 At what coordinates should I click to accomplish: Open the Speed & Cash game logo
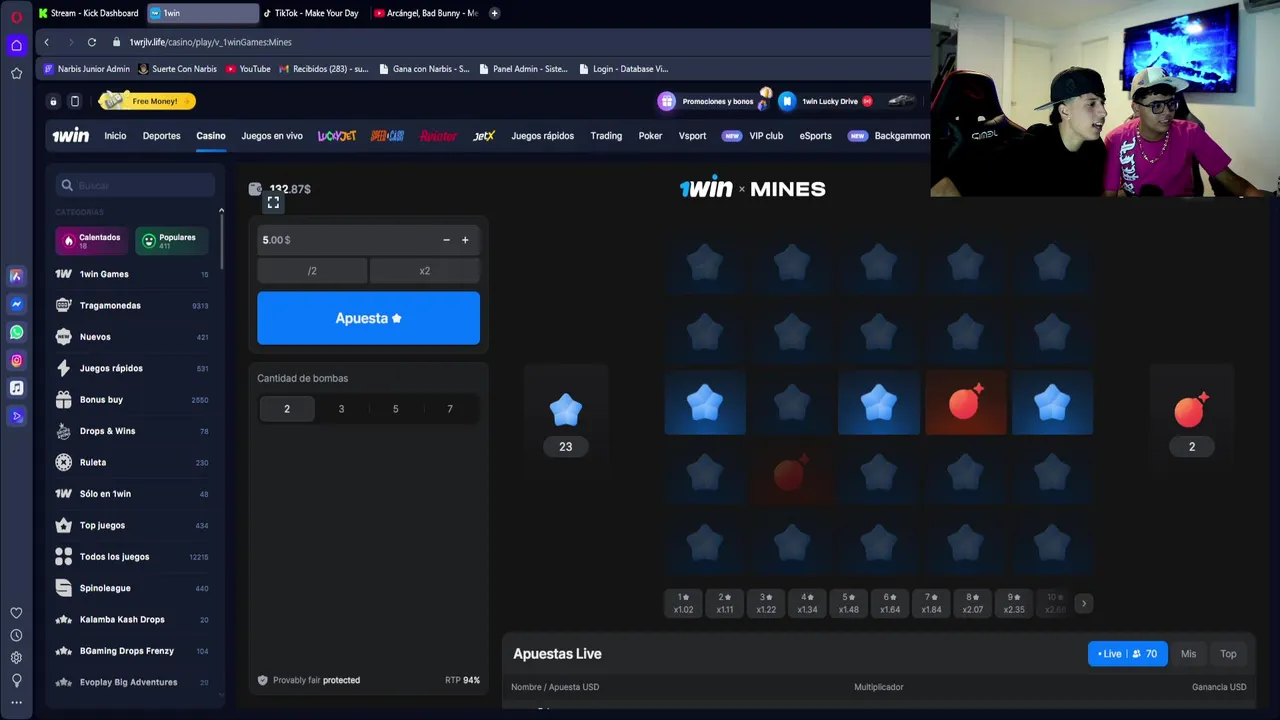pyautogui.click(x=387, y=136)
